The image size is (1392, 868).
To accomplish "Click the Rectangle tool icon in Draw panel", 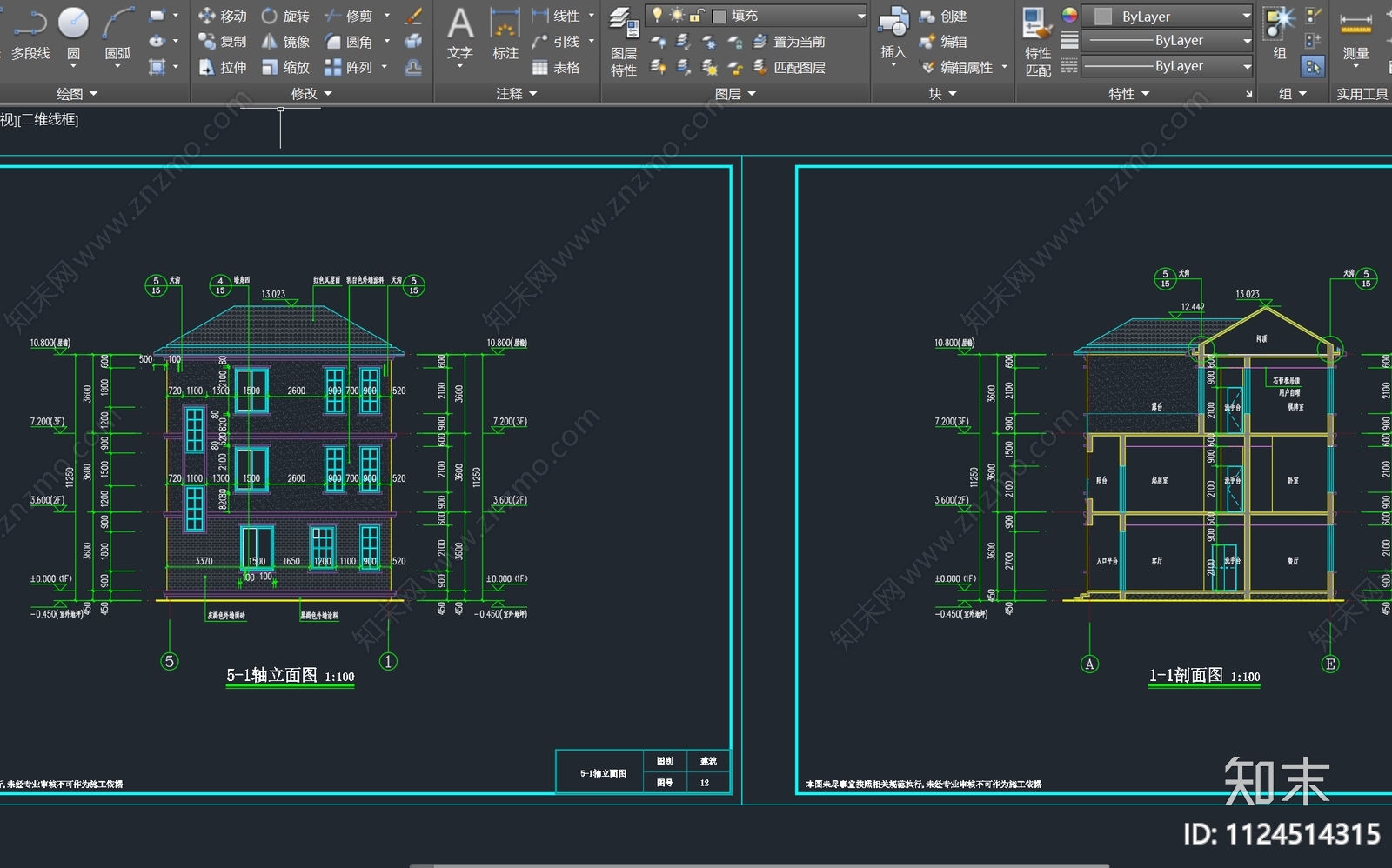I will (x=157, y=16).
